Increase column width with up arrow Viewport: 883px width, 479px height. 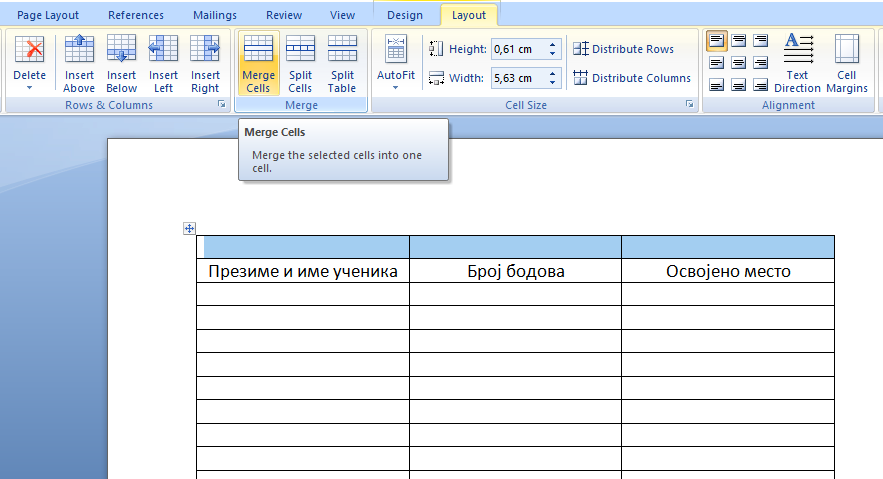tap(552, 74)
